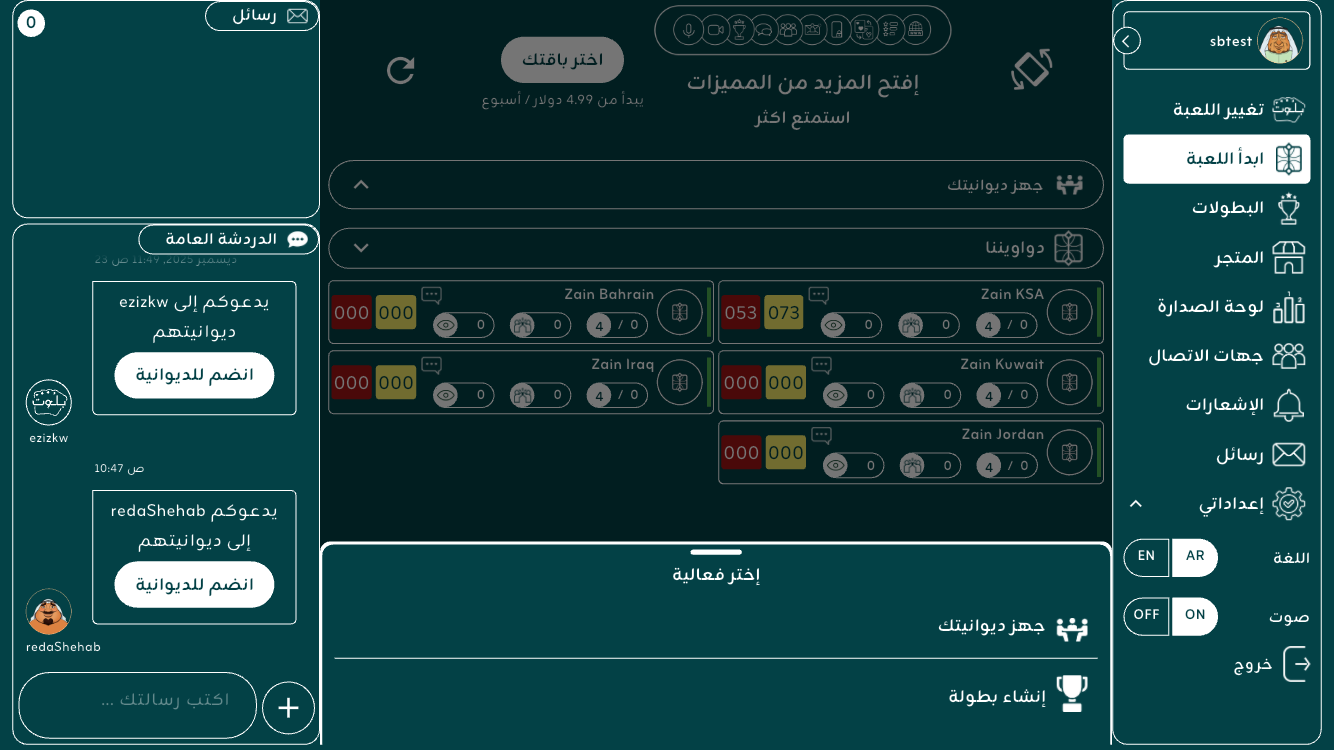1334x750 pixels.
Task: Join redaShehab's diwaniya via انضم للديوانية
Action: (x=194, y=585)
